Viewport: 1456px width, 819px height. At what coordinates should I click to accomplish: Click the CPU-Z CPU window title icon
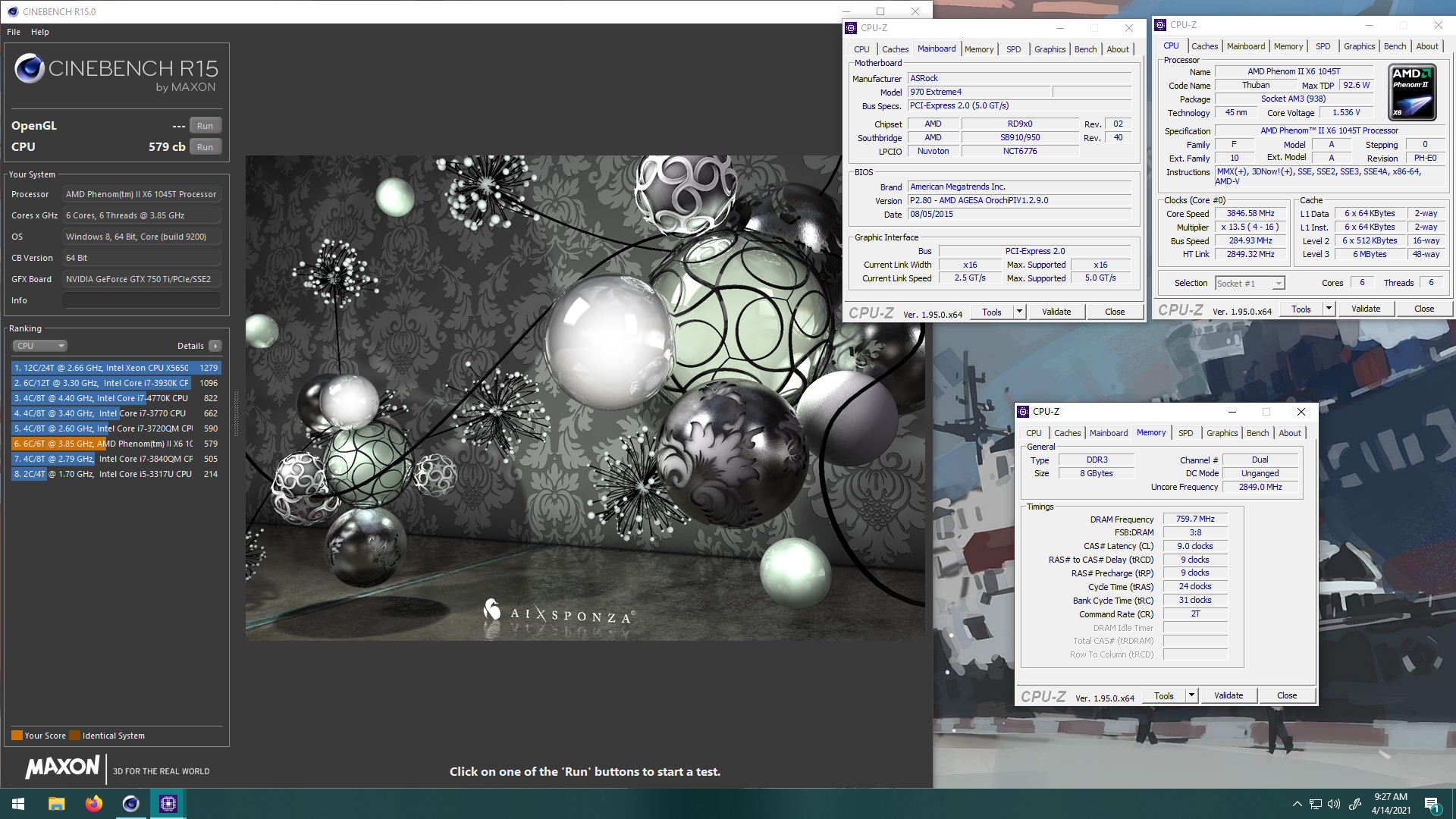(1160, 25)
